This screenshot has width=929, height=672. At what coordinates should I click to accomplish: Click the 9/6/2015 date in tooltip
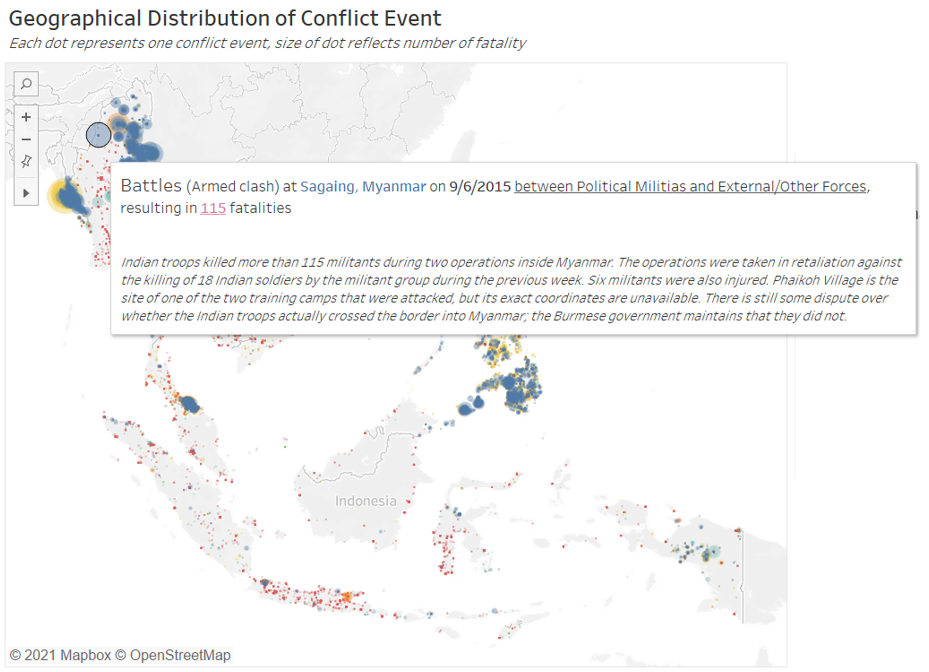[479, 187]
